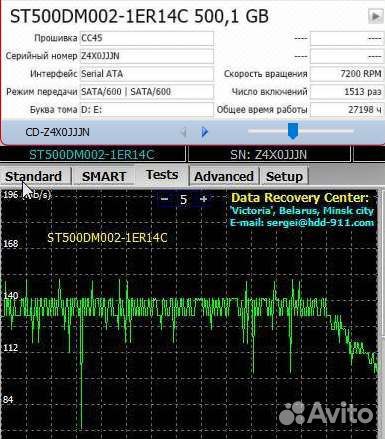Click the interface field Serial ATA
The image size is (385, 439).
tap(146, 74)
